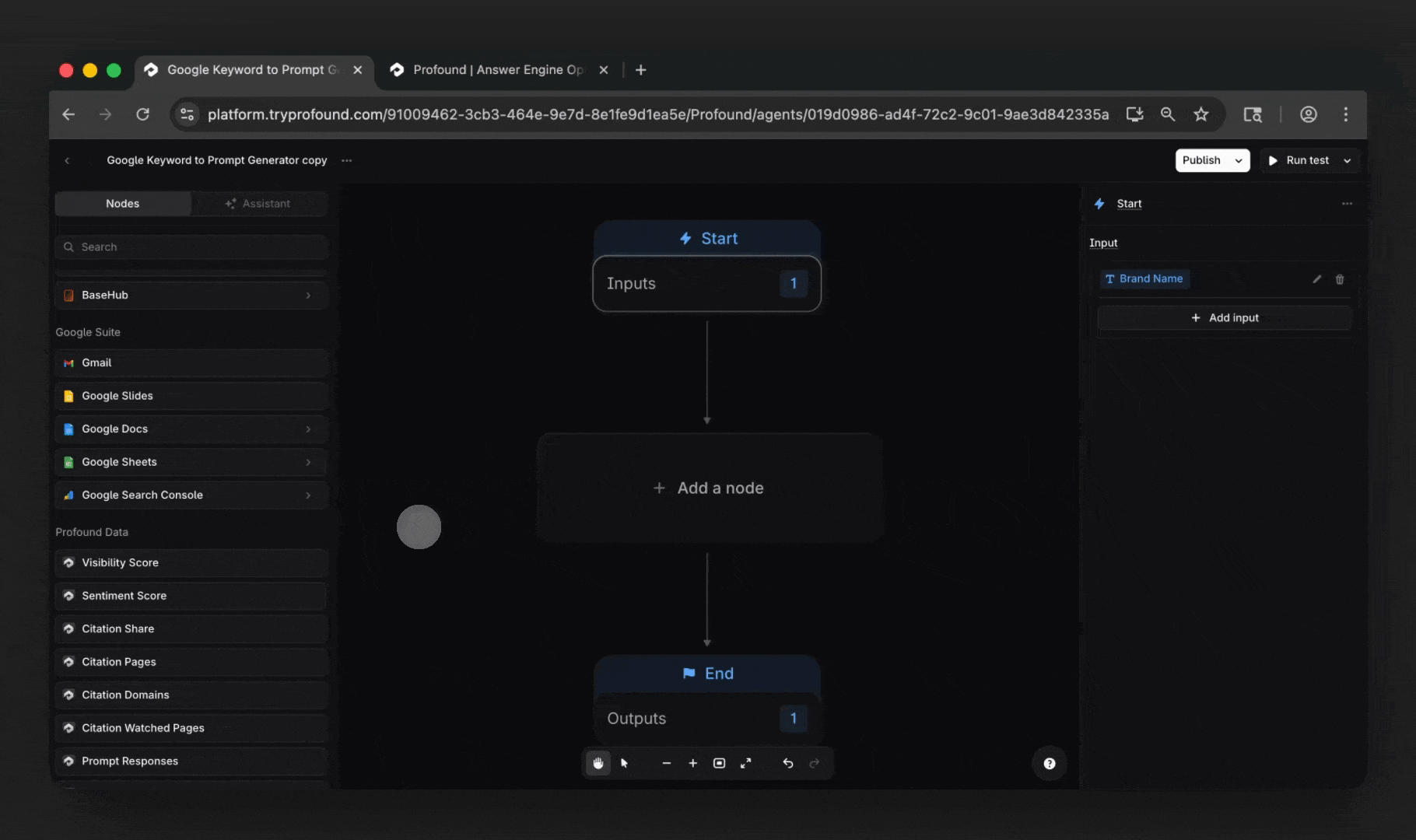Add the Visibility Score node
1416x840 pixels.
(191, 563)
